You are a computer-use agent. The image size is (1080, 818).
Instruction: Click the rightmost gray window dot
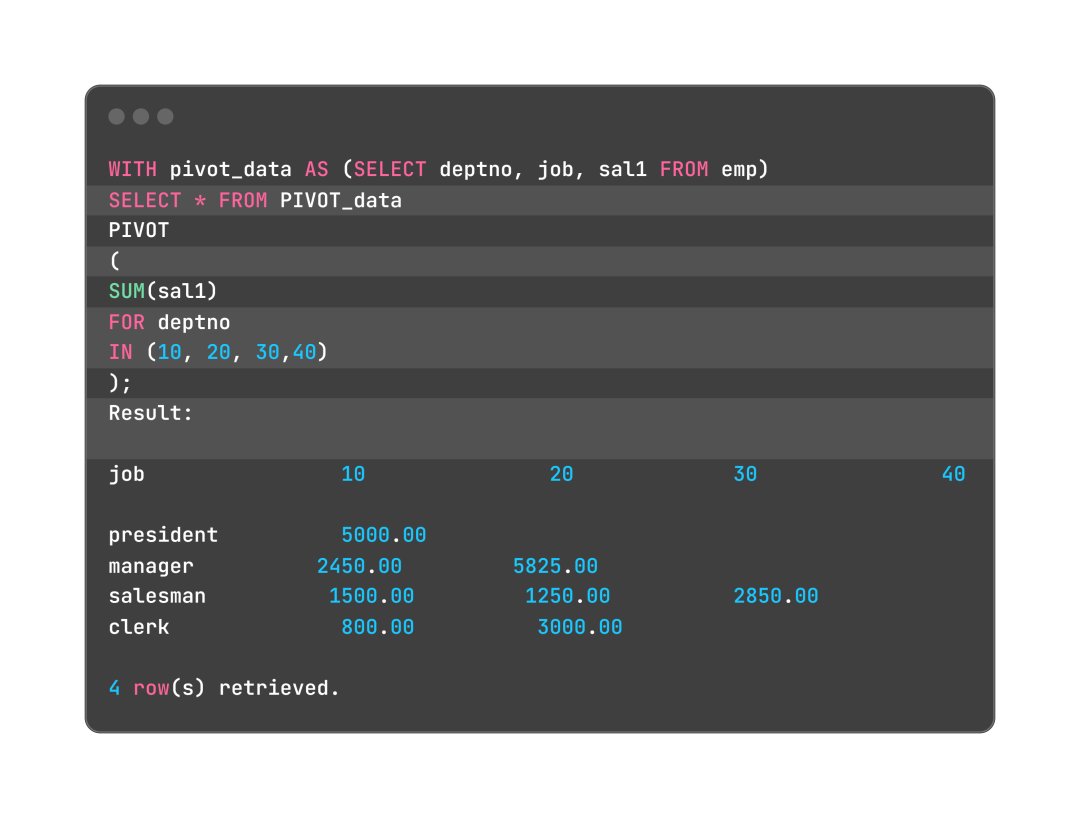[x=165, y=116]
